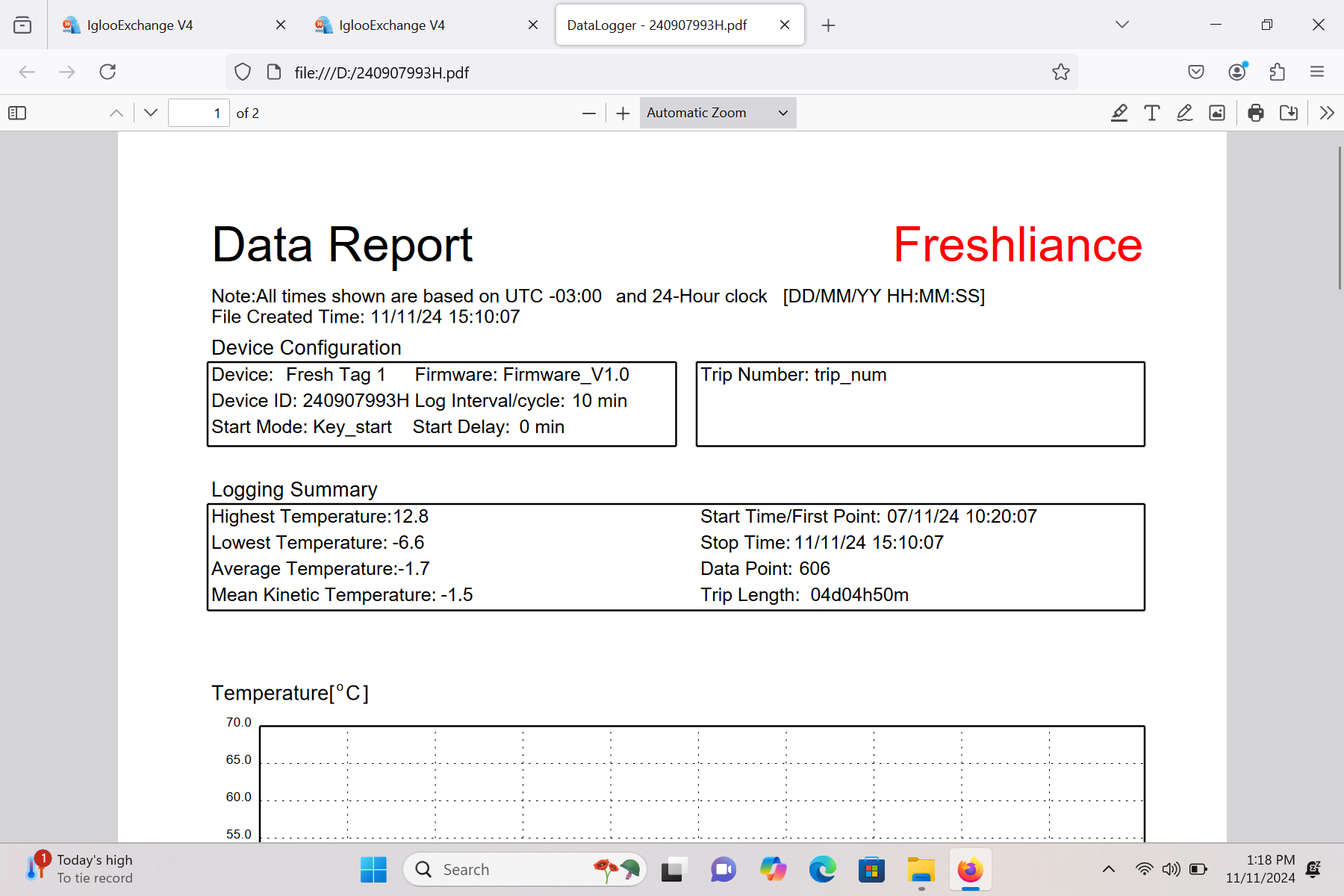This screenshot has width=1344, height=896.
Task: Open the clock and calendar flyout
Action: click(x=1260, y=869)
